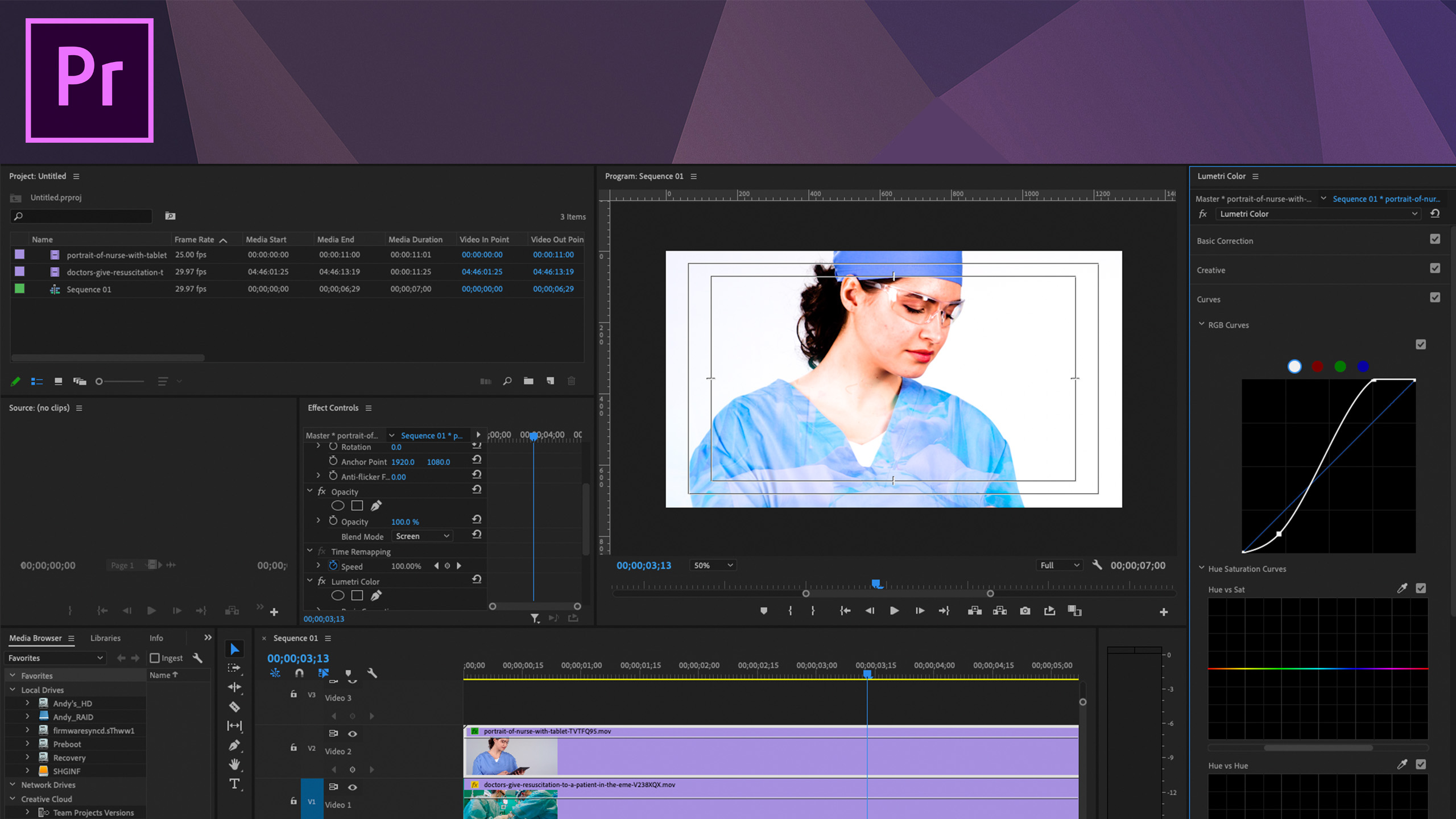
Task: Select the Type tool
Action: (234, 784)
